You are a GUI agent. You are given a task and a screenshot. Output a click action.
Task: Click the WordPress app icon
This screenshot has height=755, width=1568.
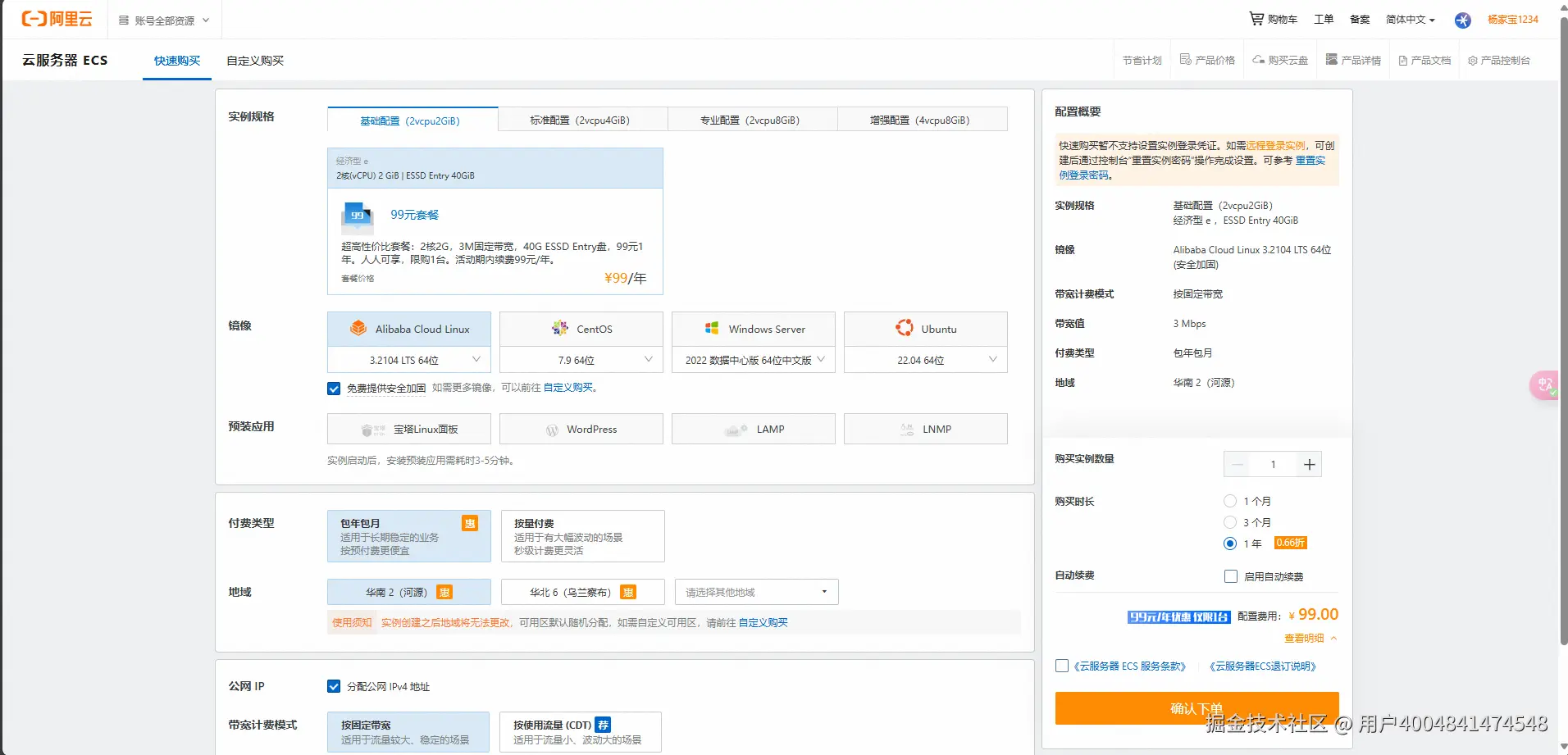[x=552, y=430]
